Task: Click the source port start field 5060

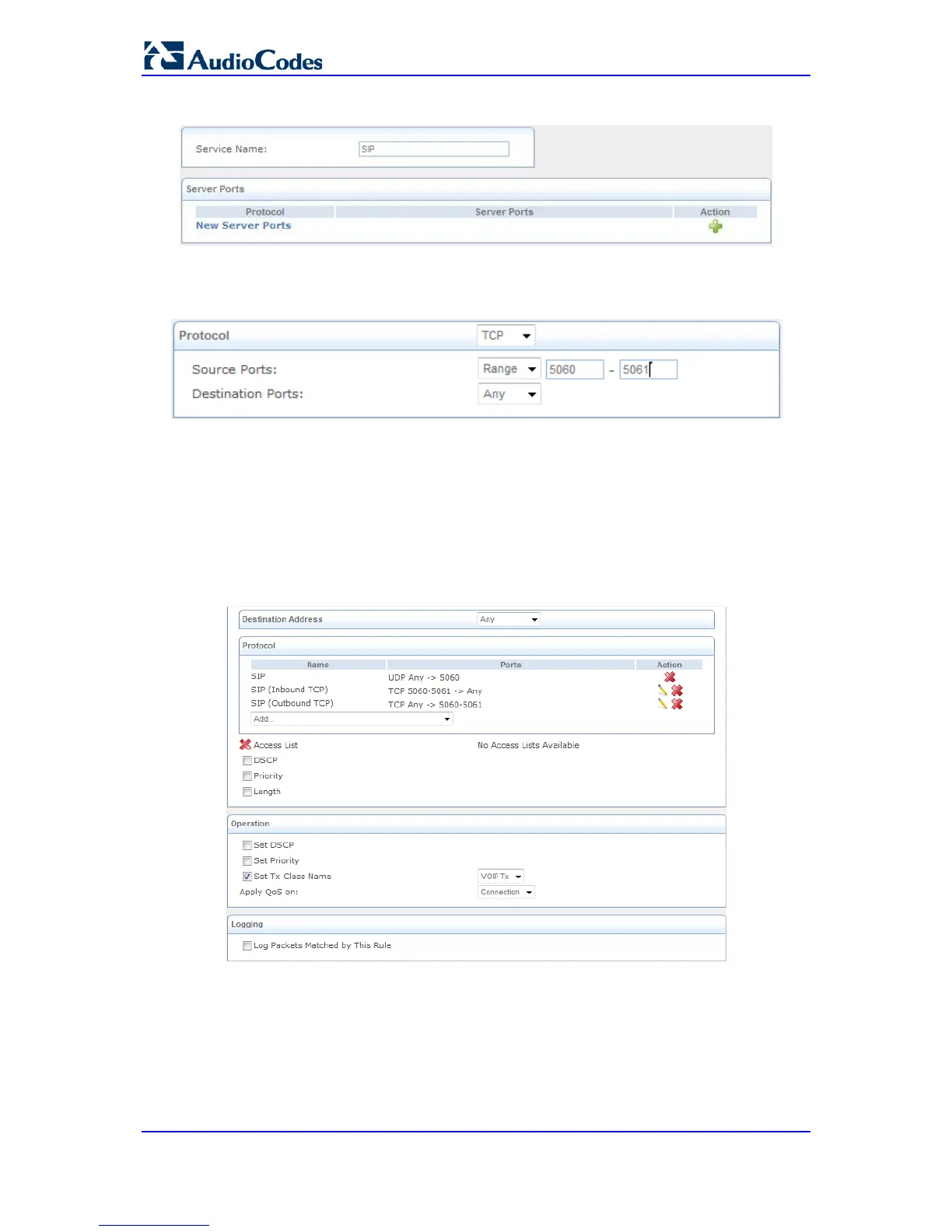Action: 575,369
